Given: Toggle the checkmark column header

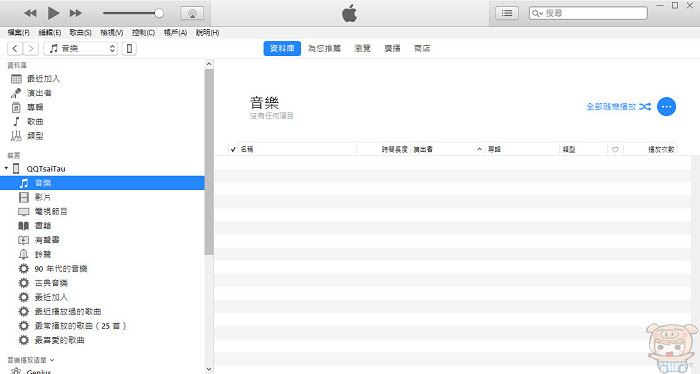Looking at the screenshot, I should coord(233,150).
